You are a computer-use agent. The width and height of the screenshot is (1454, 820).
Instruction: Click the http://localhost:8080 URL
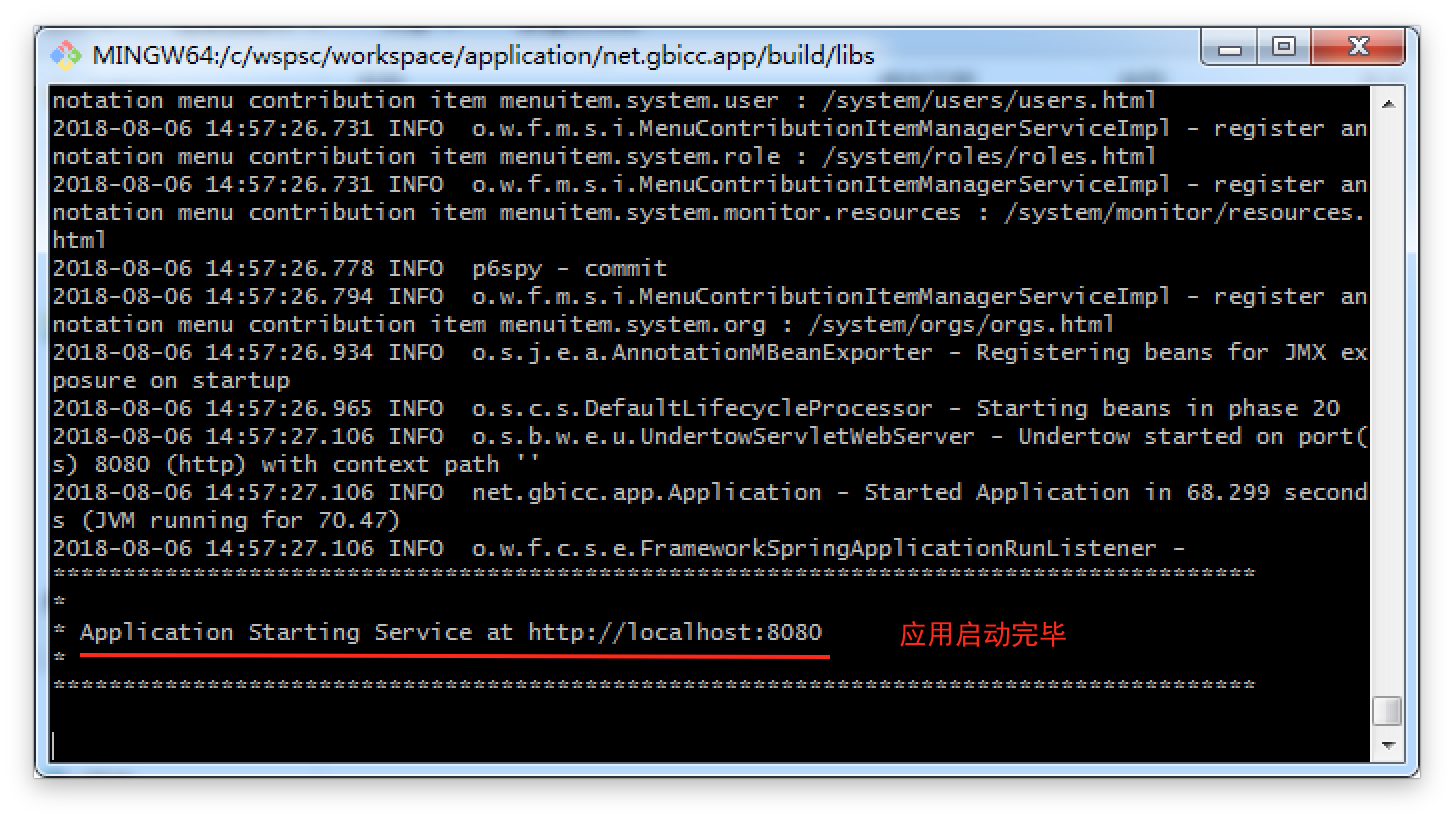coord(675,632)
